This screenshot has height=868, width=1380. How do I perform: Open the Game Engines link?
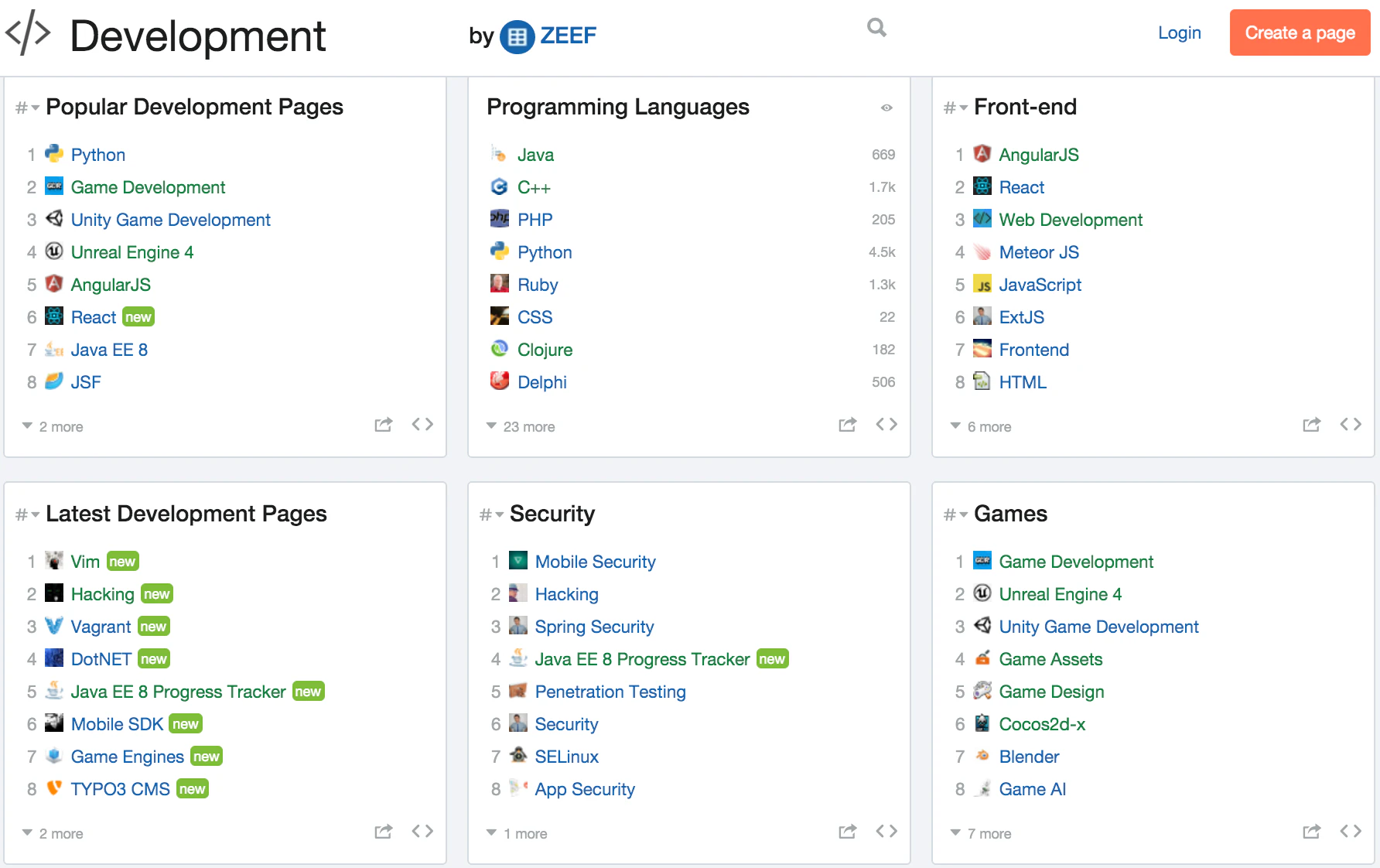click(127, 757)
